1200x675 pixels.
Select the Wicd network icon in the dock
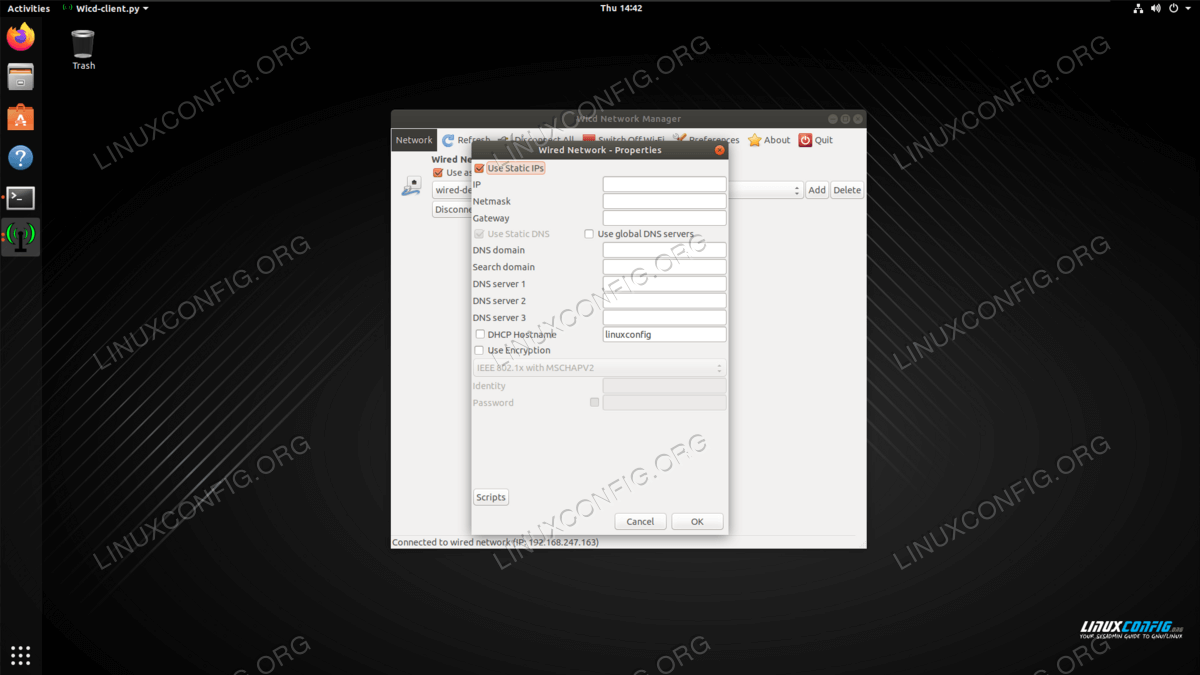pos(20,237)
